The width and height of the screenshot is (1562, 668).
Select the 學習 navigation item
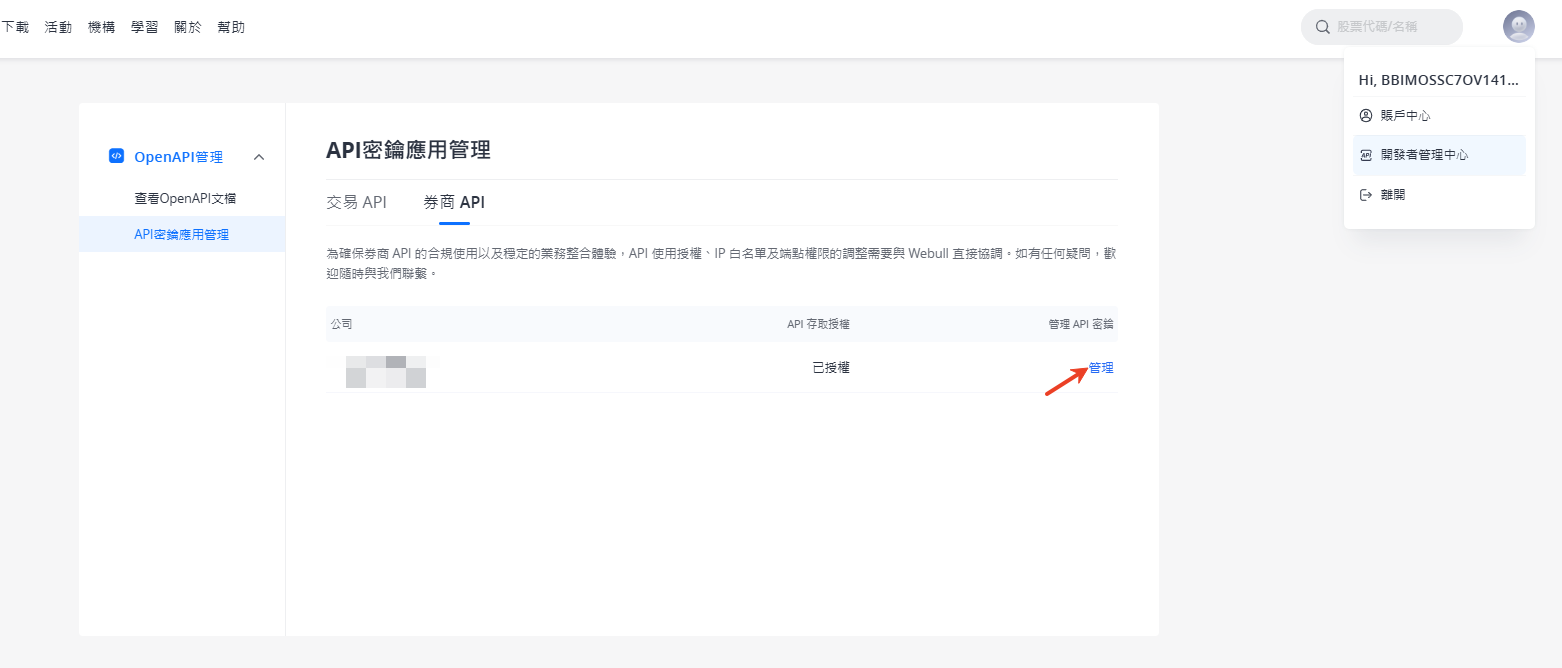click(x=144, y=27)
